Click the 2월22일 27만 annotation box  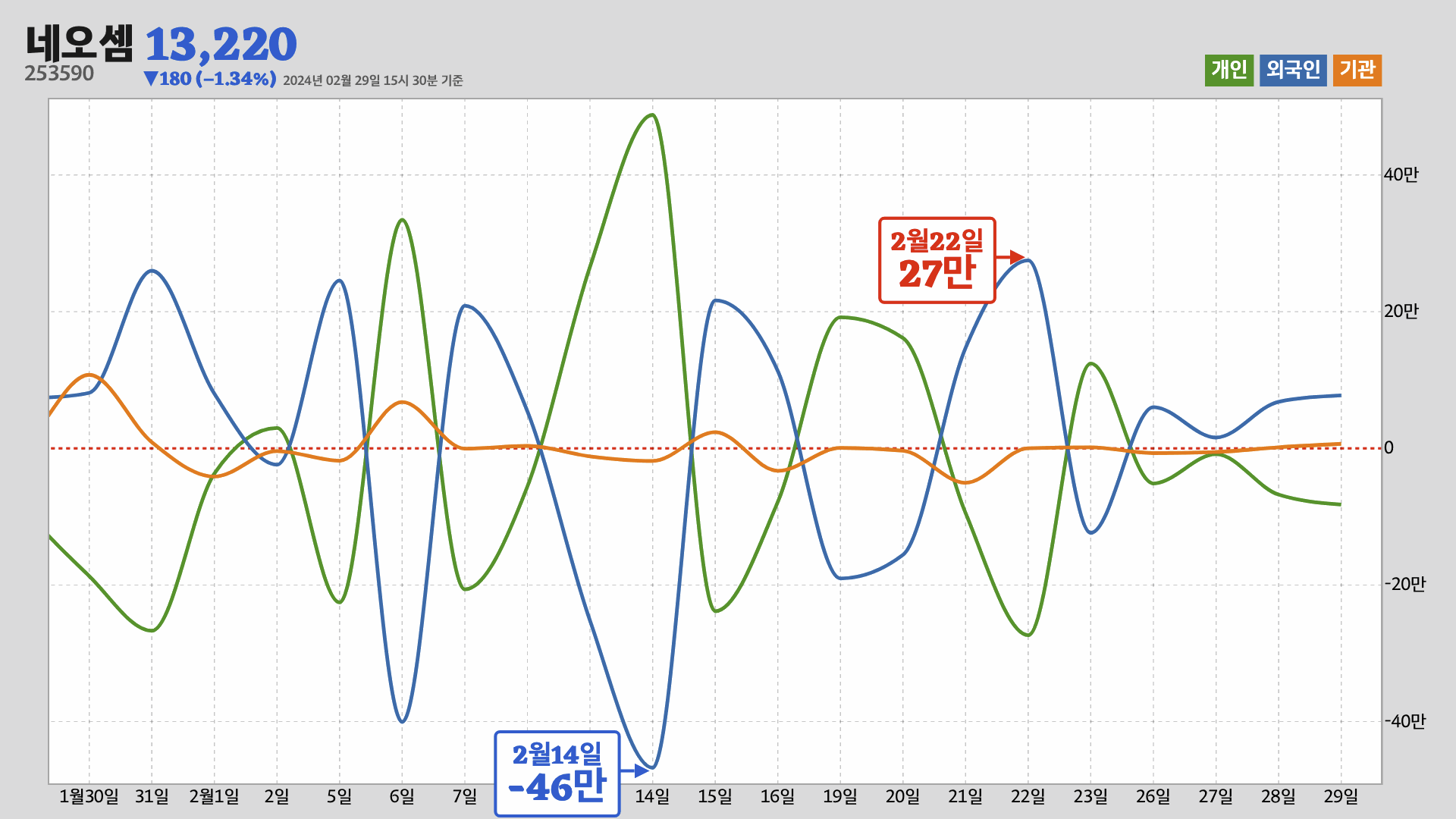[x=937, y=260]
